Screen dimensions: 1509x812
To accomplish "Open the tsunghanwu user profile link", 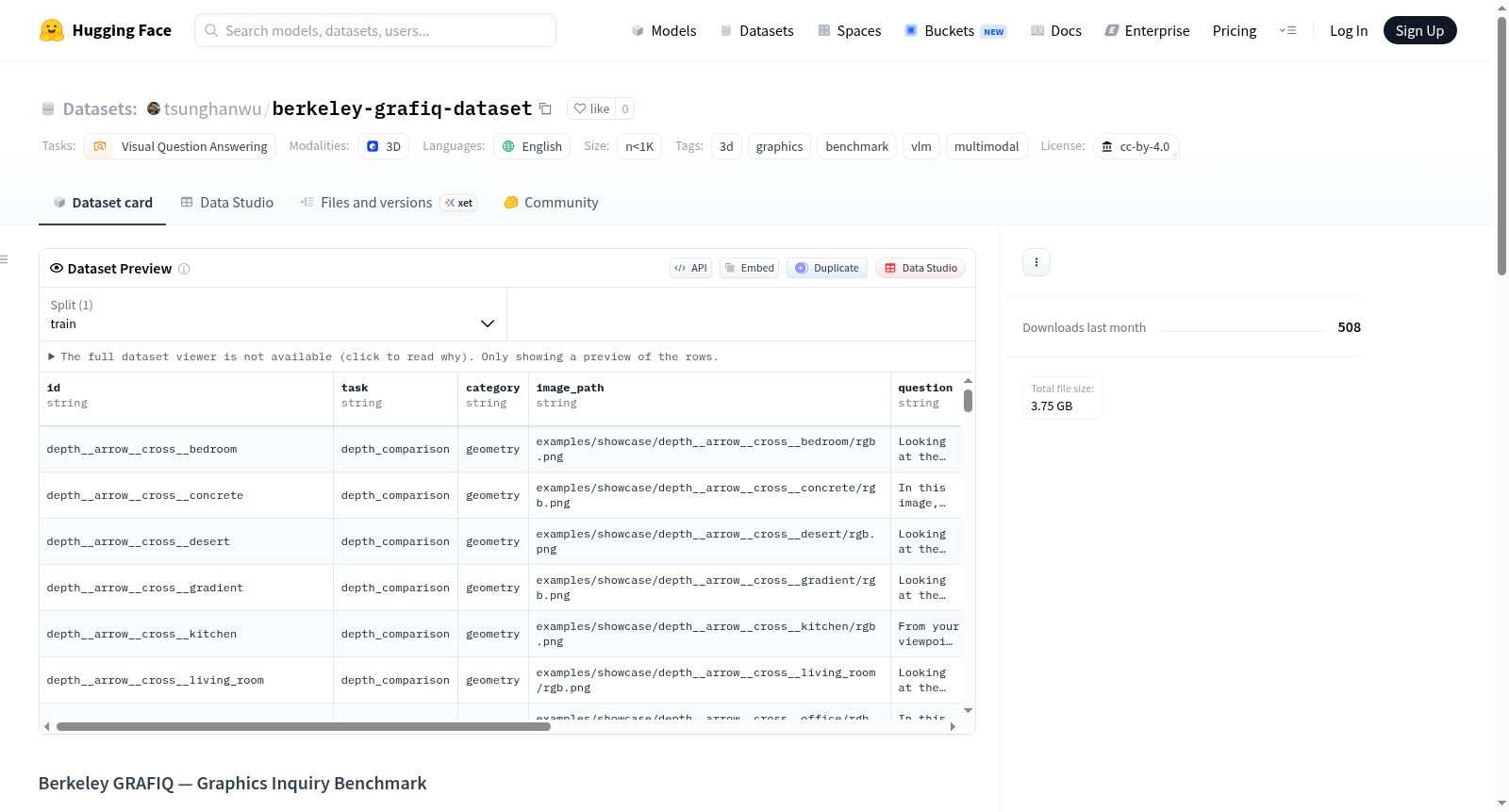I will [212, 108].
